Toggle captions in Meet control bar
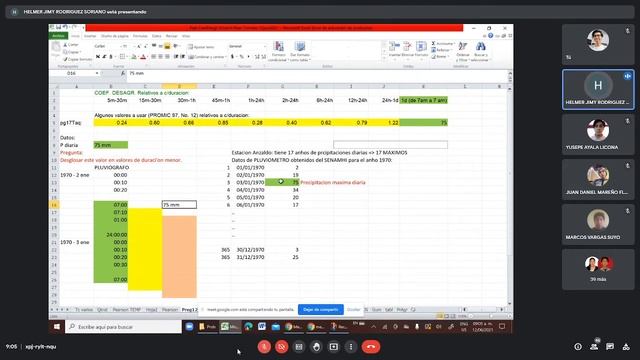 click(299, 347)
